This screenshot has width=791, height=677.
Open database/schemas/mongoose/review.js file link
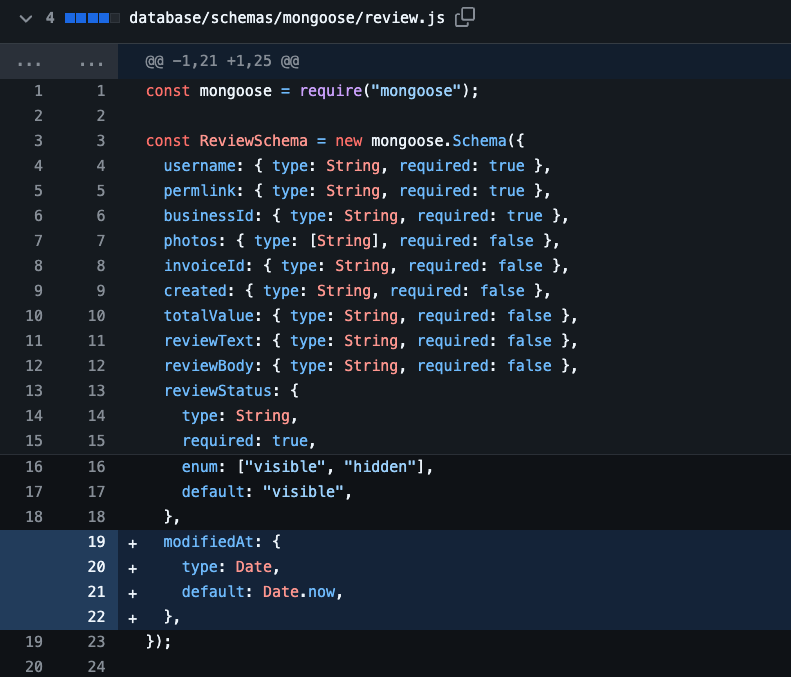point(287,18)
